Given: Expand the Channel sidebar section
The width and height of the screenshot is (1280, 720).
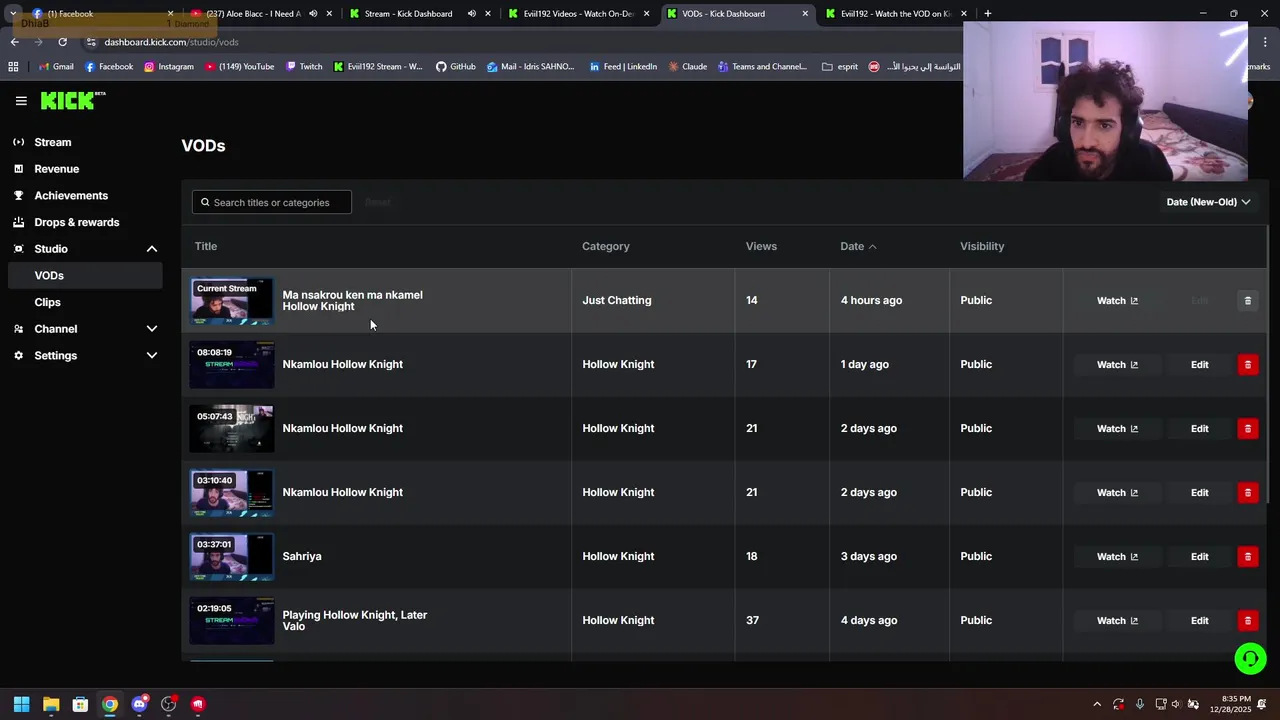Looking at the screenshot, I should pyautogui.click(x=152, y=329).
